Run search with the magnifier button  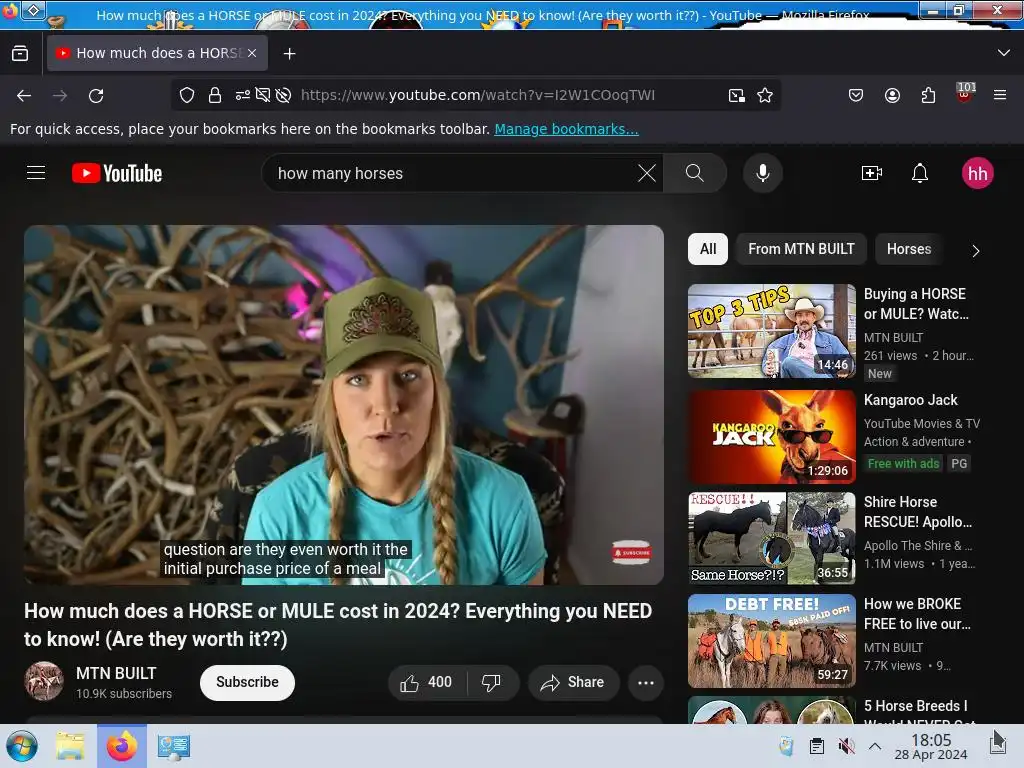tap(695, 173)
